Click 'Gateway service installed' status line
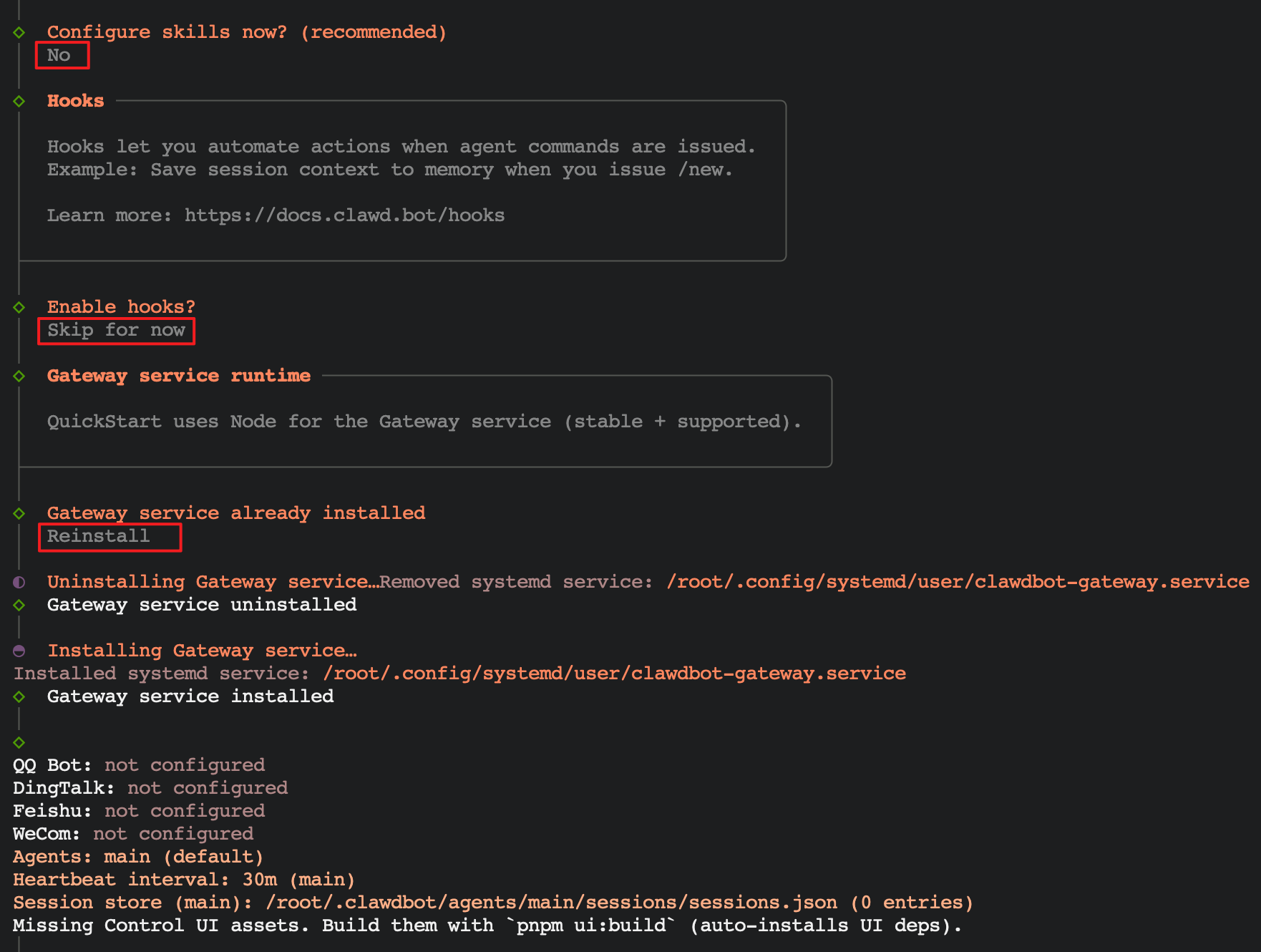1261x952 pixels. (190, 696)
